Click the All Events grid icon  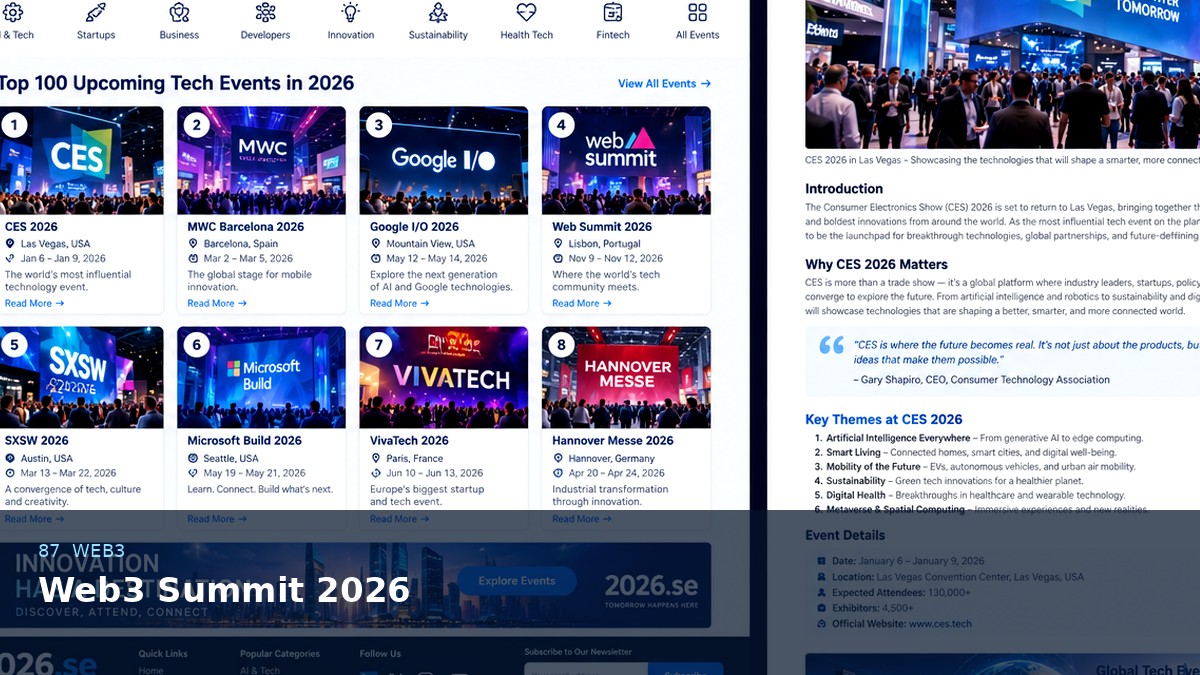coord(697,12)
